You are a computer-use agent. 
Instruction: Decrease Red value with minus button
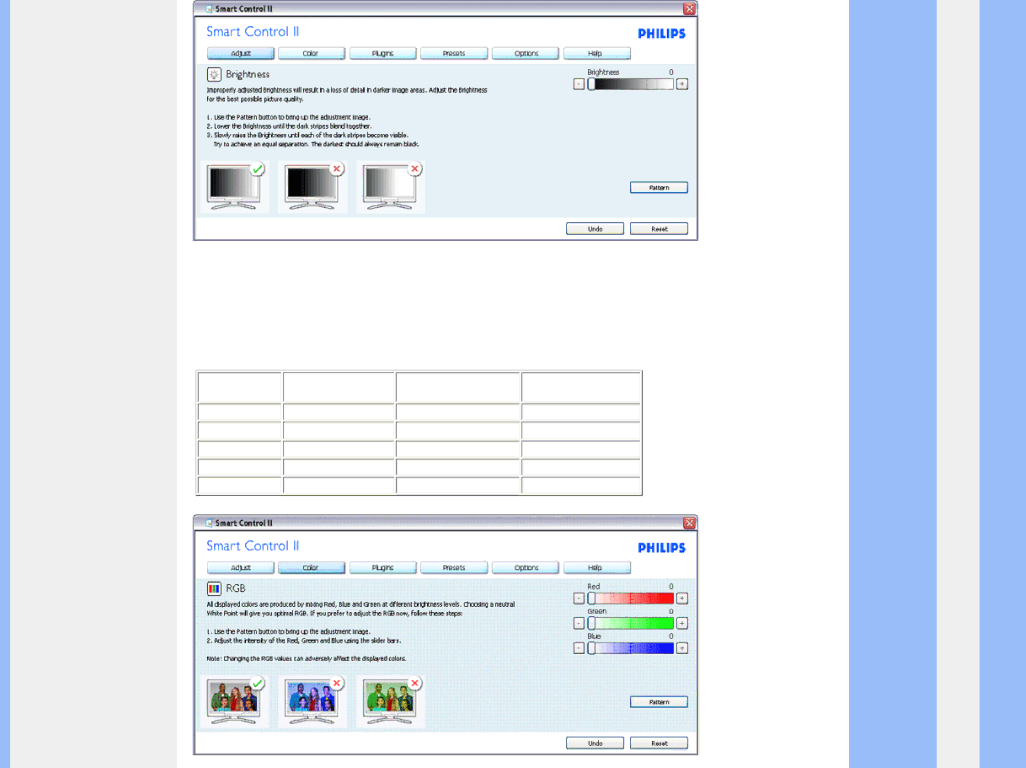coord(578,599)
